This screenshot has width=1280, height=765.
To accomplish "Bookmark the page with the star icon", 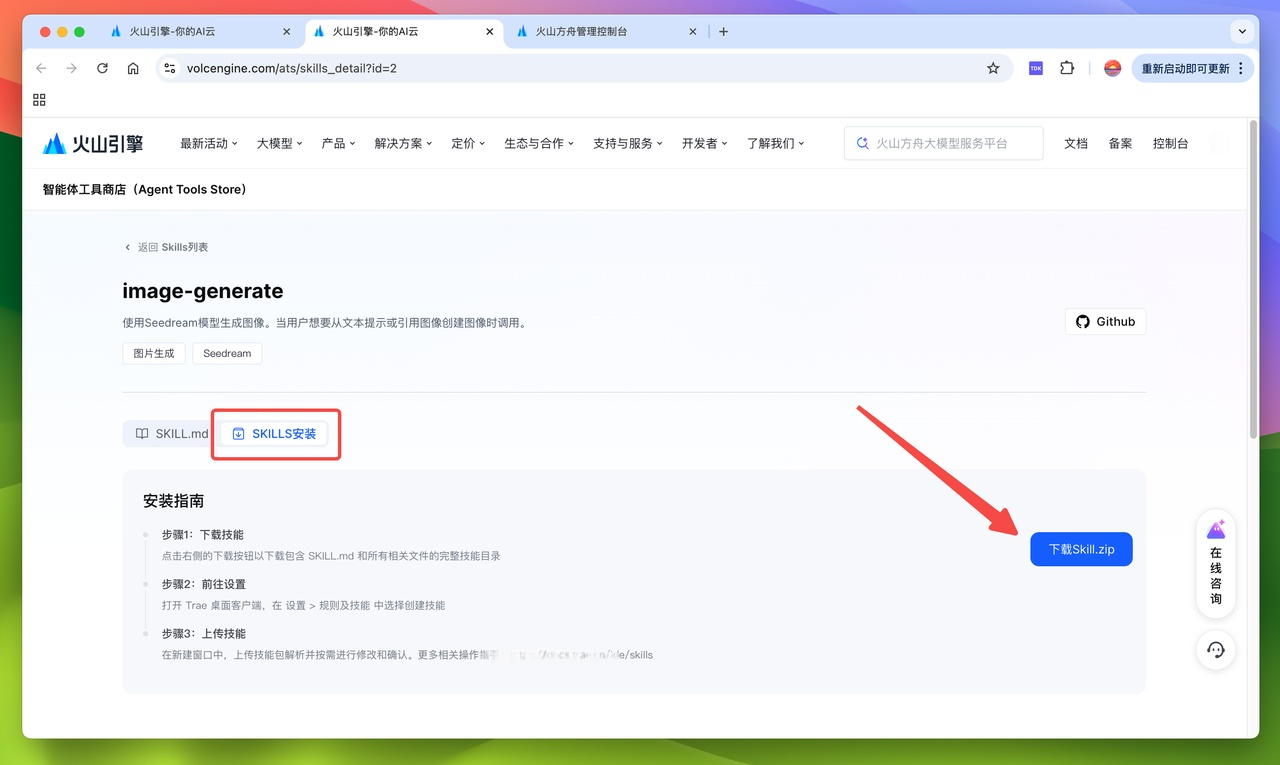I will click(993, 68).
